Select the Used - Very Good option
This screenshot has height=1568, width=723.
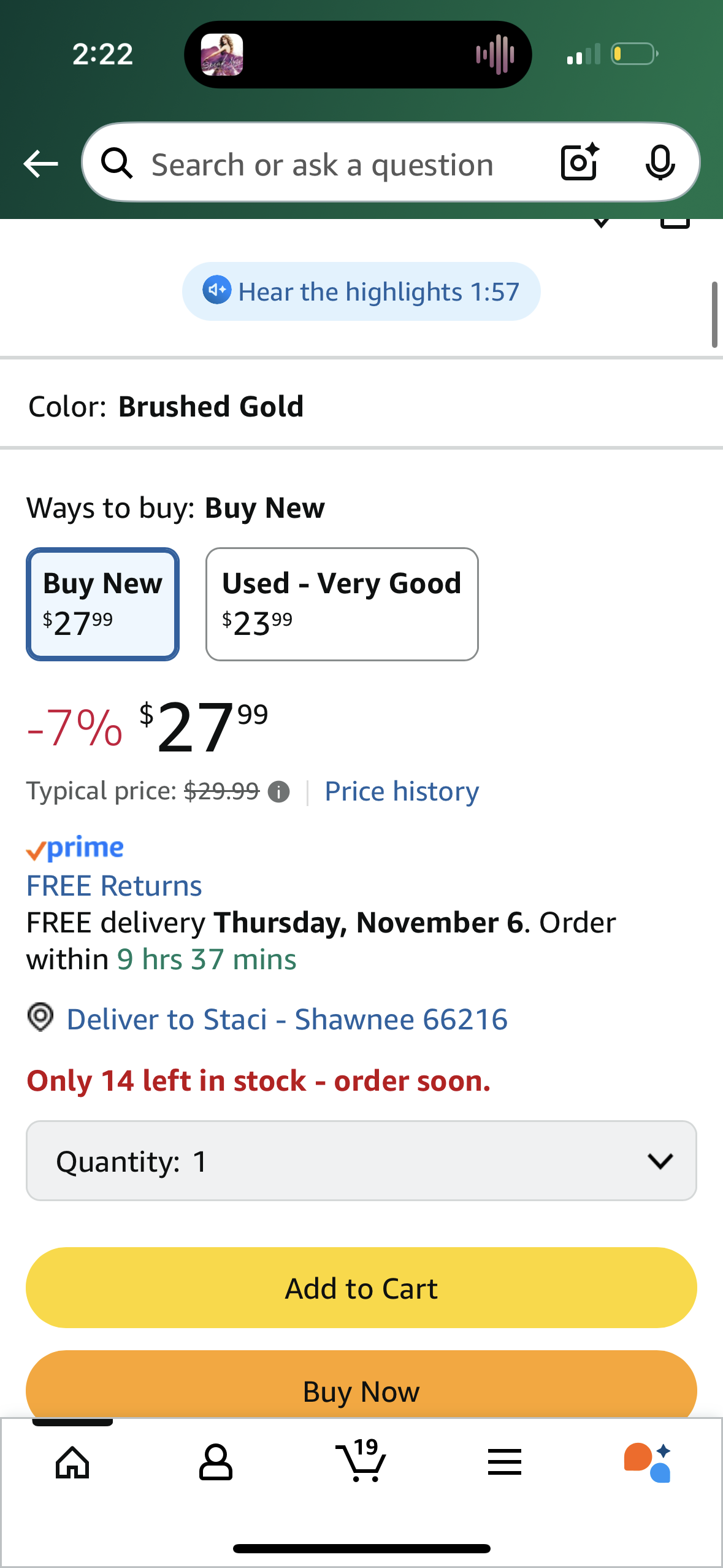click(x=342, y=604)
